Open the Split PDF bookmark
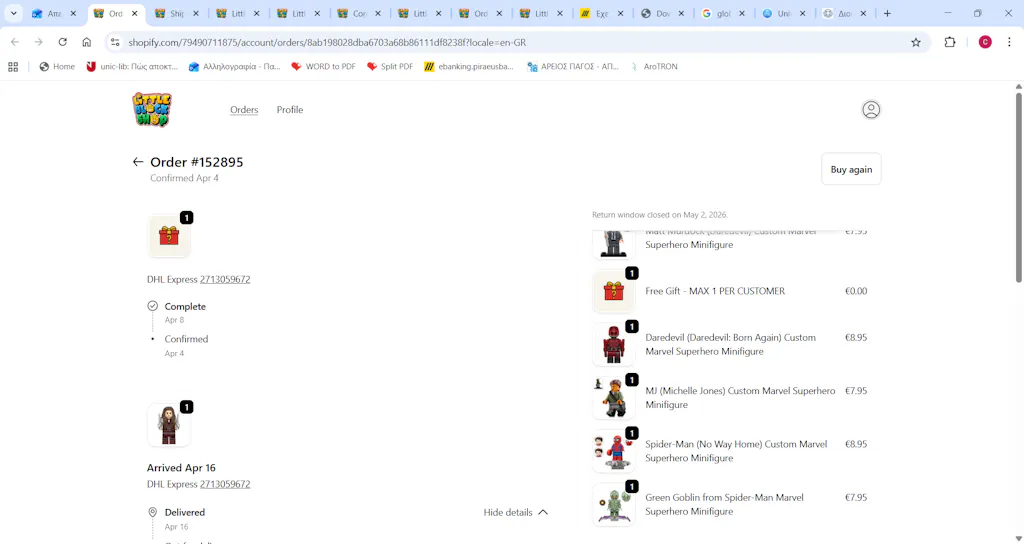 click(390, 67)
